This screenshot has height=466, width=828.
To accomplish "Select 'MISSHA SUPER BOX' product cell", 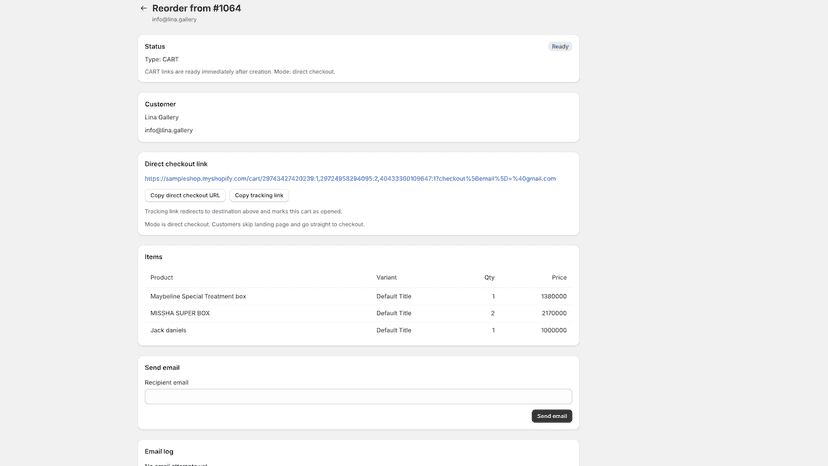I will click(180, 313).
